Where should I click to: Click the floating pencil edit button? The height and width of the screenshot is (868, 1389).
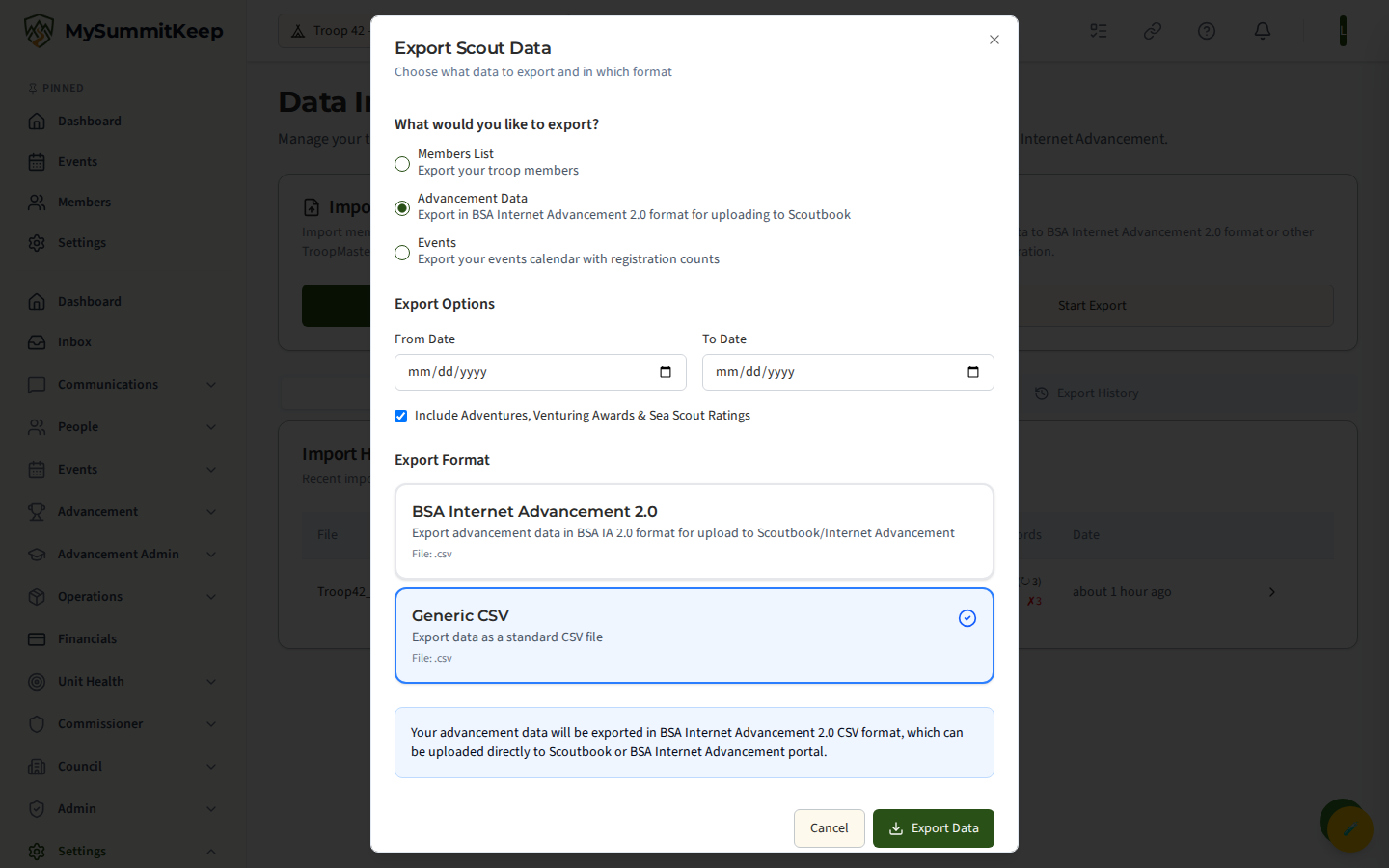[x=1349, y=828]
